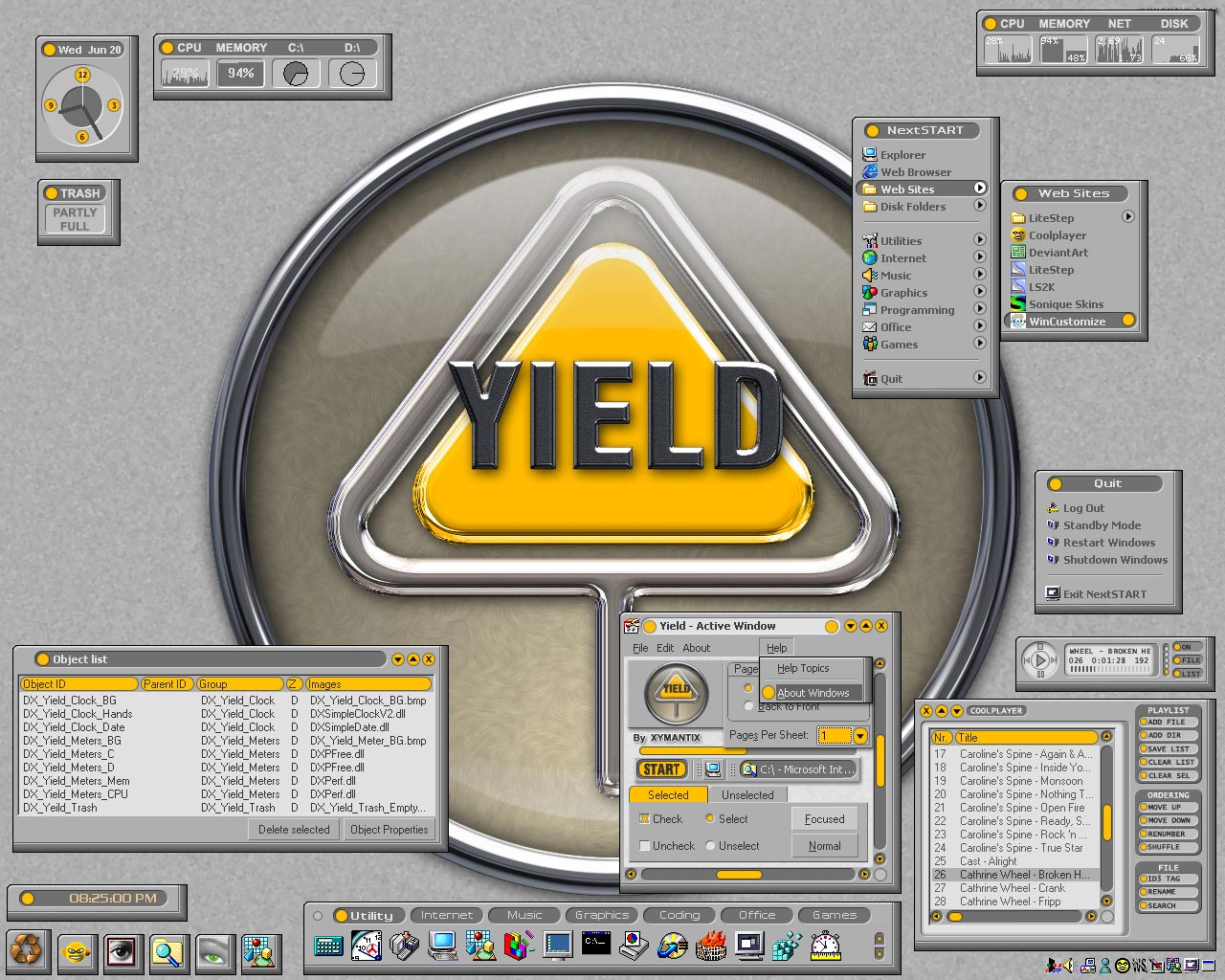This screenshot has width=1225, height=980.
Task: Toggle SHUFFLE in the Coolplayer ordering panel
Action: pos(1168,847)
